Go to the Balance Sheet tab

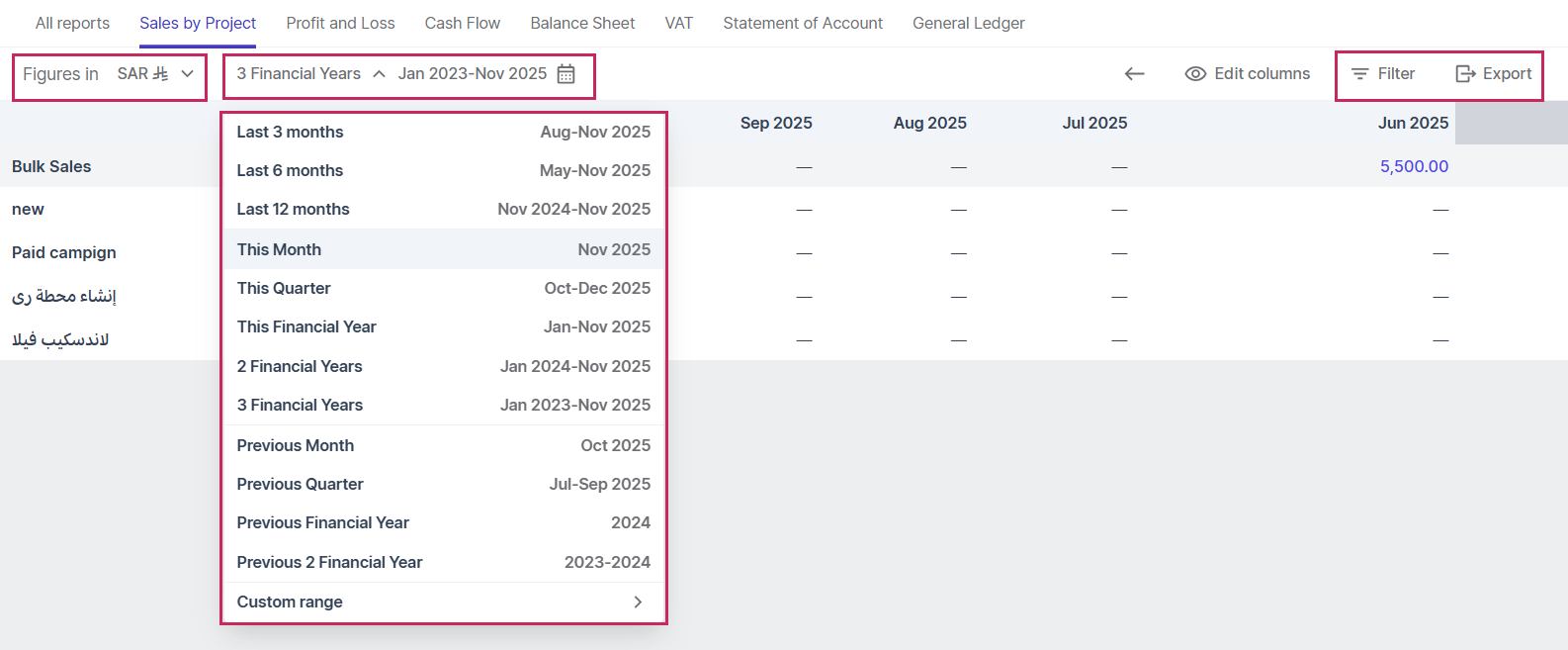582,23
